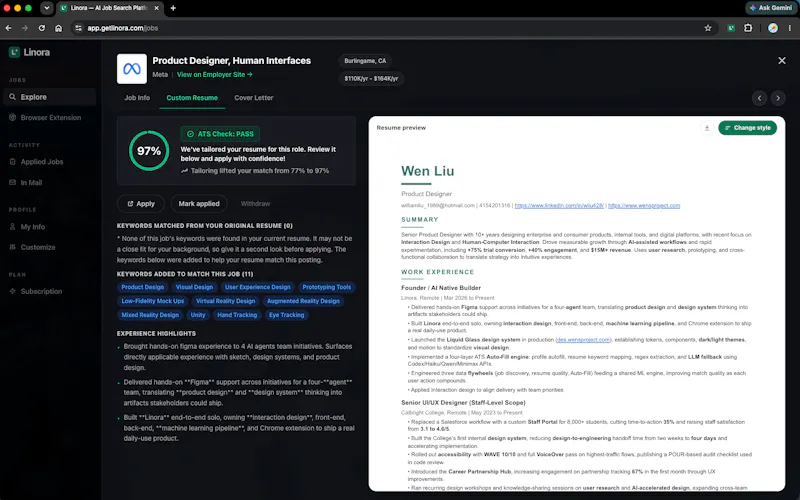
Task: Open the Chrome three-dot menu
Action: tap(790, 28)
